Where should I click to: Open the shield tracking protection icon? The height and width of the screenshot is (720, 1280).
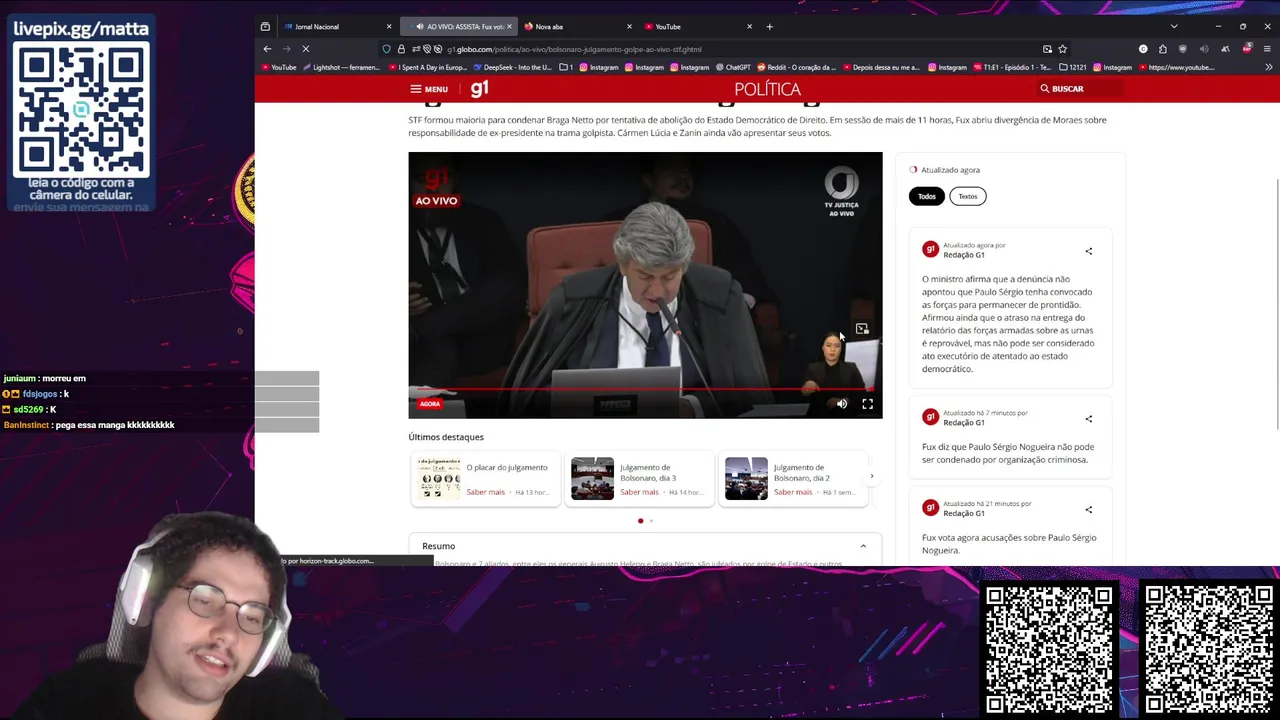tap(387, 49)
